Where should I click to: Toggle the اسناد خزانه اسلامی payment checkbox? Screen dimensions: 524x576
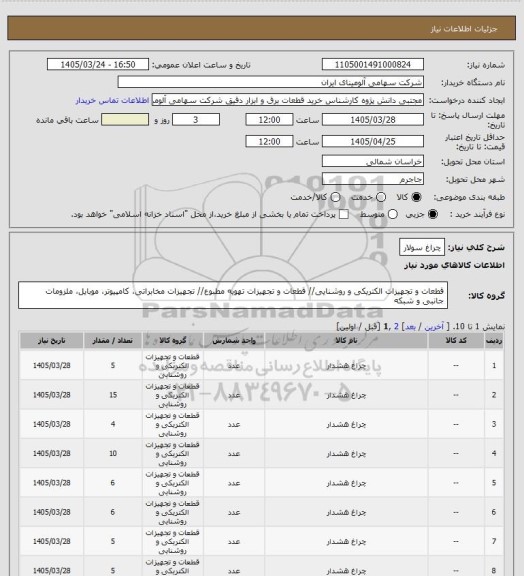coord(344,214)
